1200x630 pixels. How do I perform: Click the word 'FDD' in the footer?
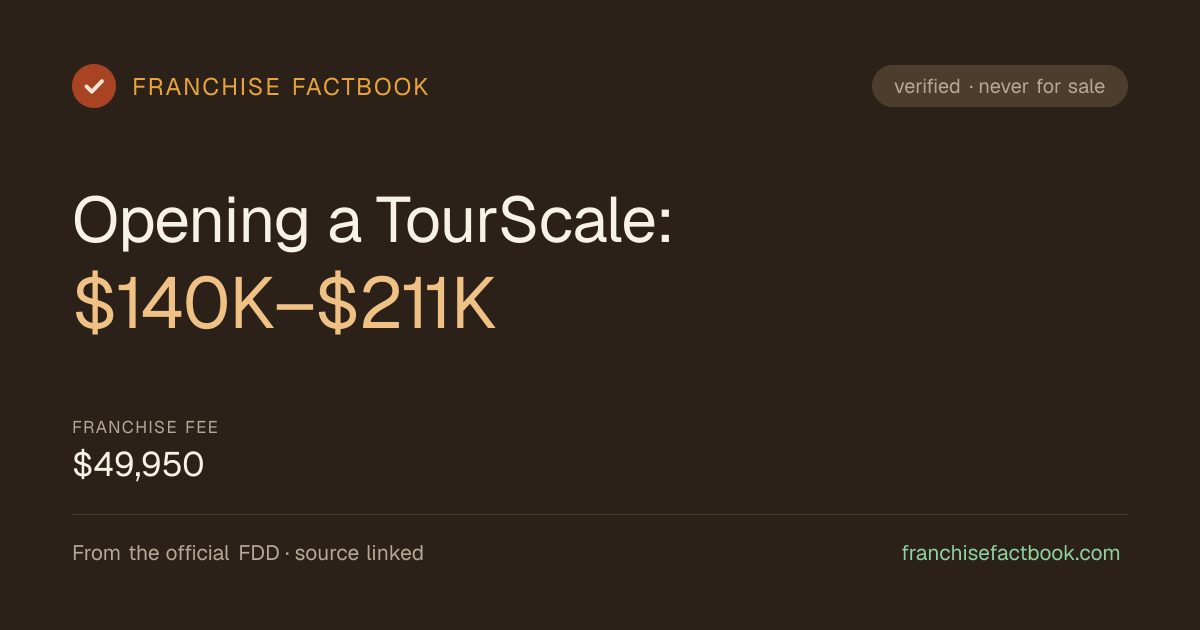click(x=259, y=553)
